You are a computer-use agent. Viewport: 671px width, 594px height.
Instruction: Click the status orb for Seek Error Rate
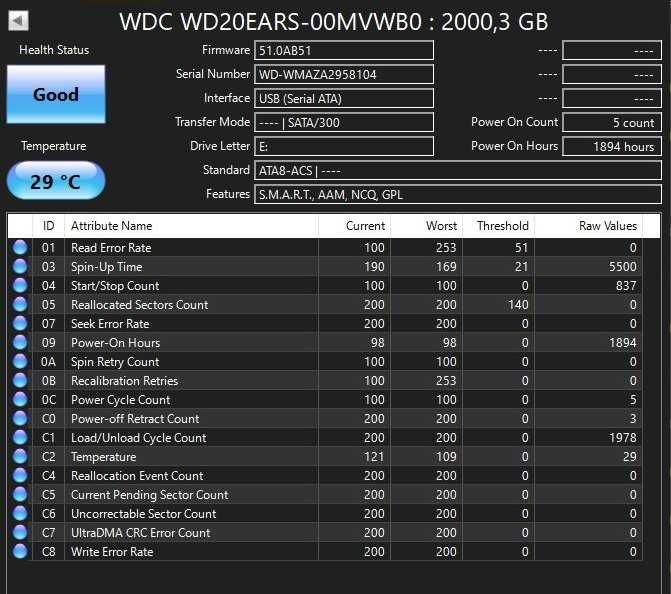20,323
